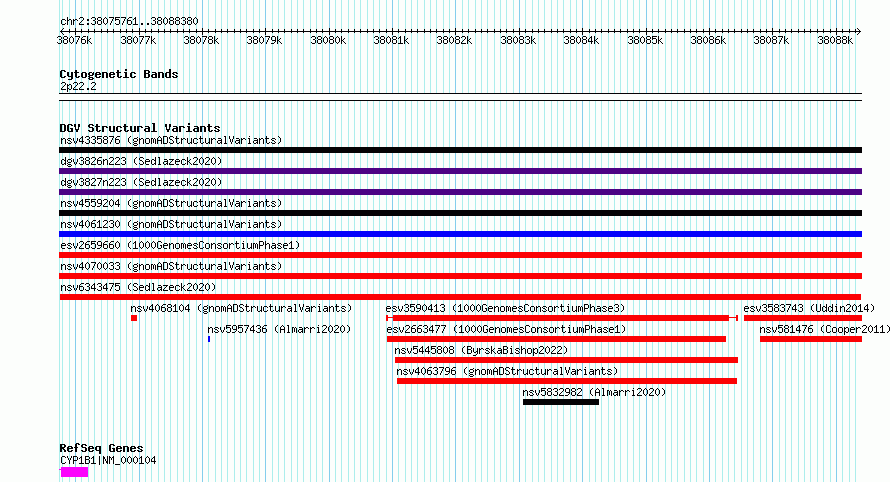
Task: Click the small red nsv4068104 variant marker
Action: coord(134,318)
